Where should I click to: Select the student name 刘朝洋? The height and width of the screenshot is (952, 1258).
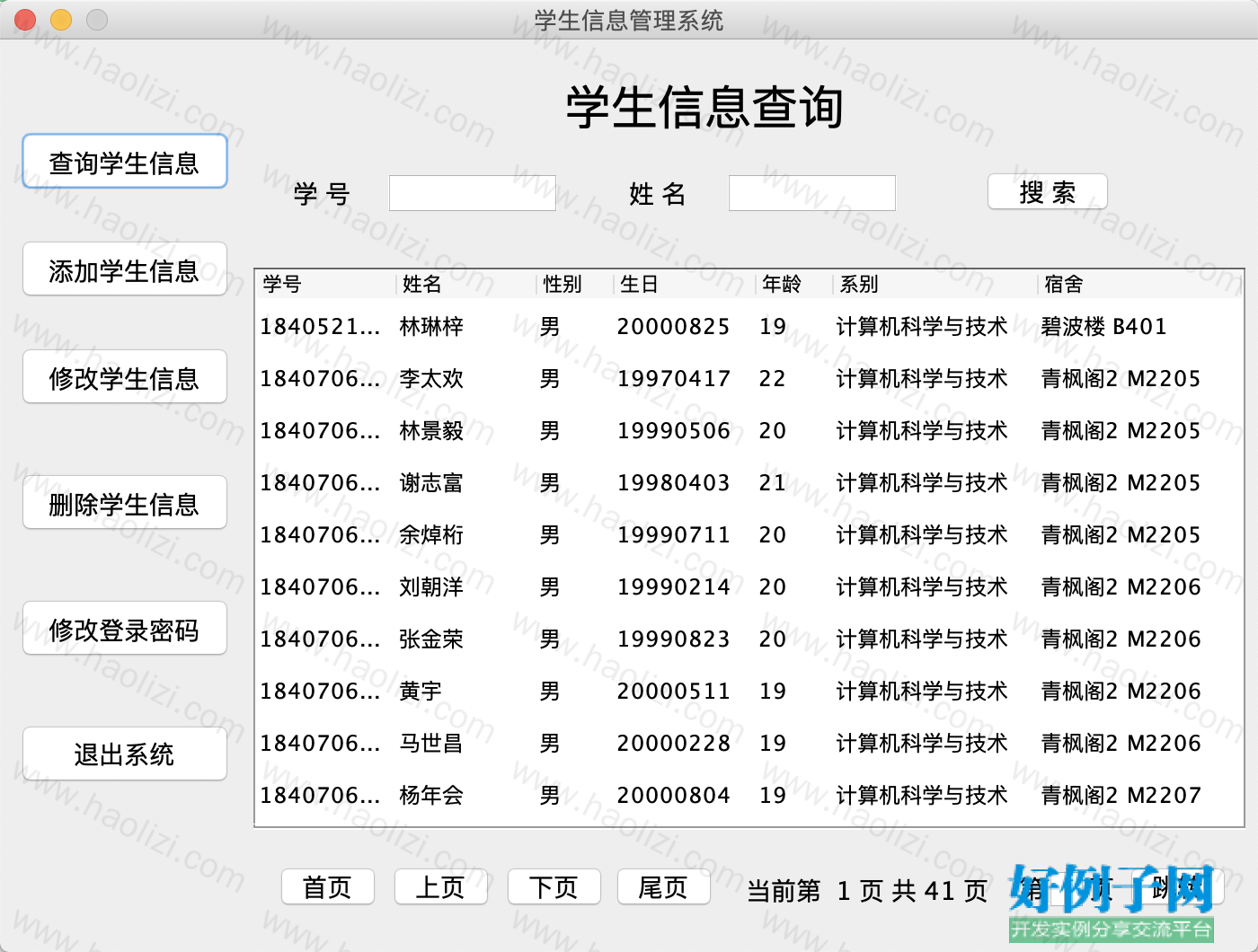(431, 587)
